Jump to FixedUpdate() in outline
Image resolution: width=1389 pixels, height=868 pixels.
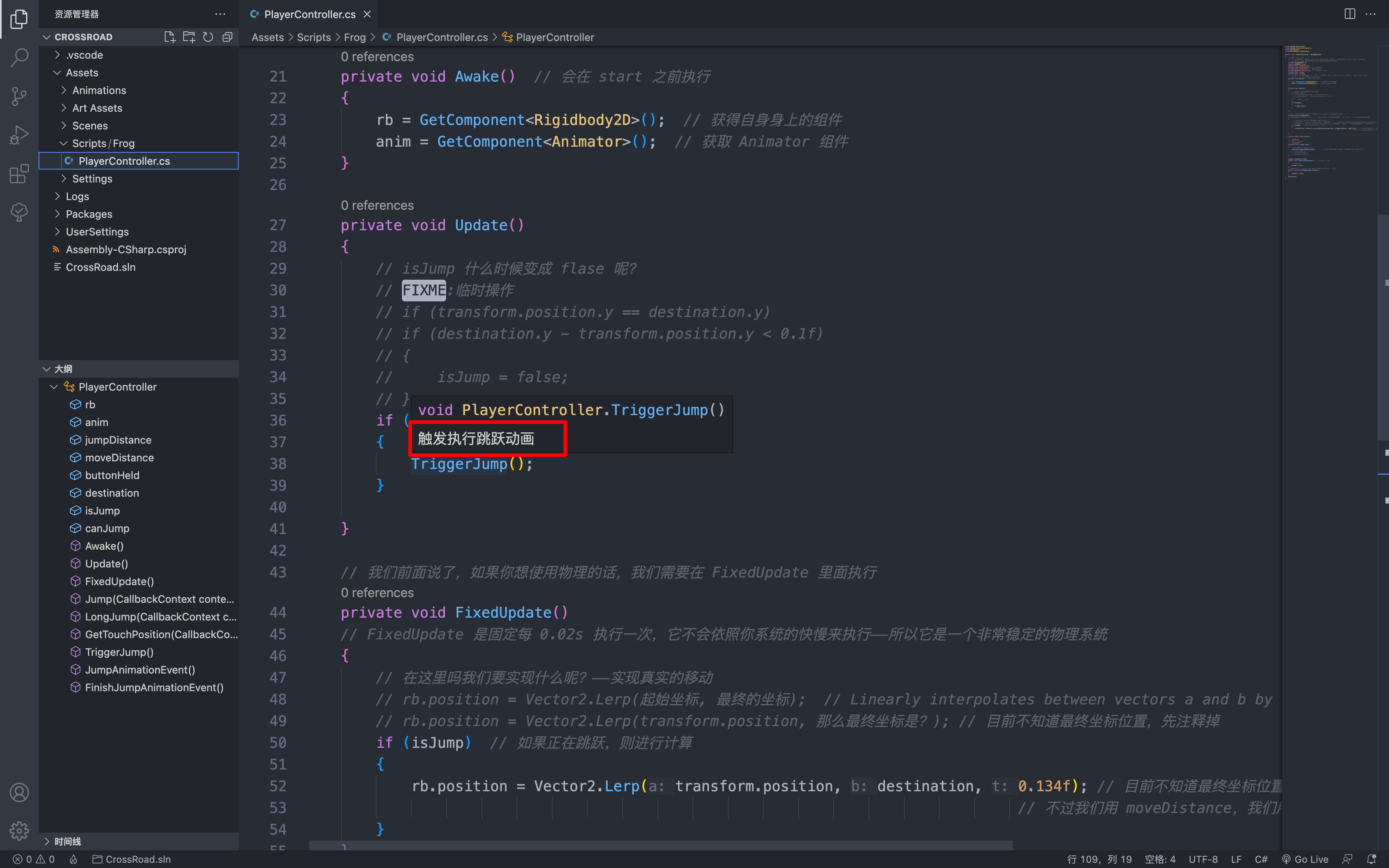click(138, 581)
